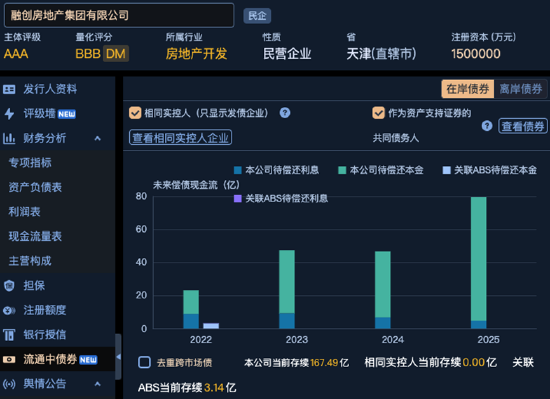This screenshot has width=550, height=399.
Task: Click the 注册额度 sidebar icon
Action: point(9,310)
